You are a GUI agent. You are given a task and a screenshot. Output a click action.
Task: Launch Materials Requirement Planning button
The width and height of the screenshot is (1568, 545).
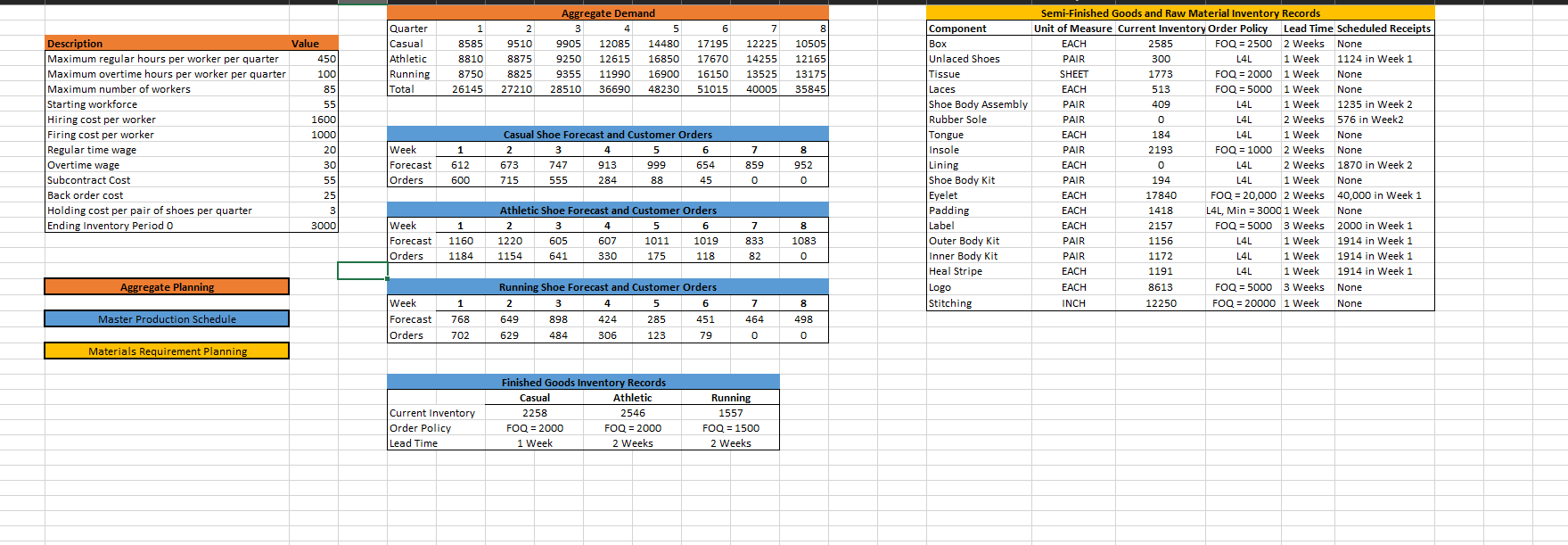click(167, 351)
